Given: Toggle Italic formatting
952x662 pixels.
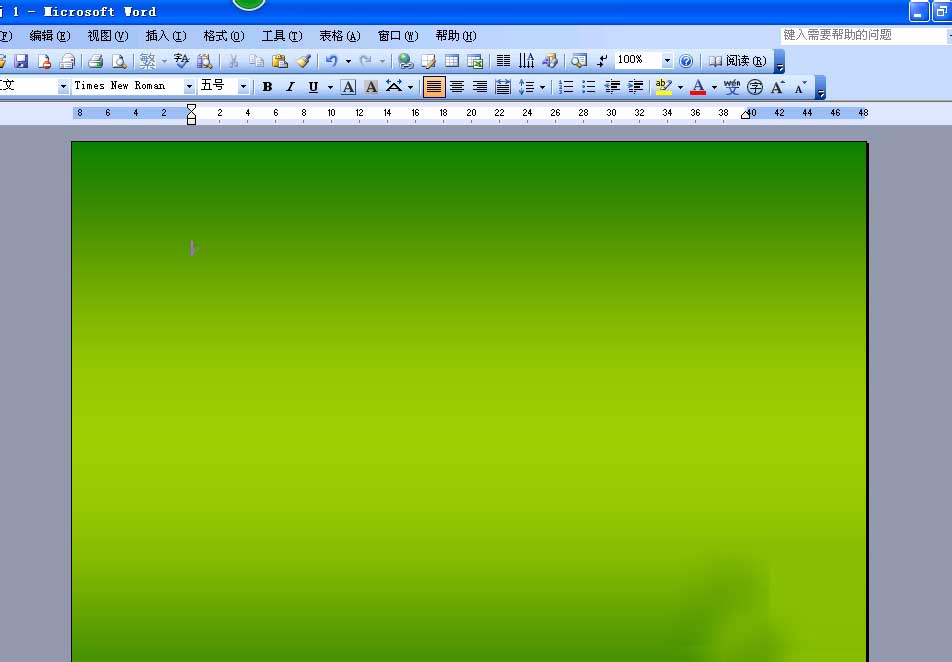Looking at the screenshot, I should pyautogui.click(x=290, y=87).
